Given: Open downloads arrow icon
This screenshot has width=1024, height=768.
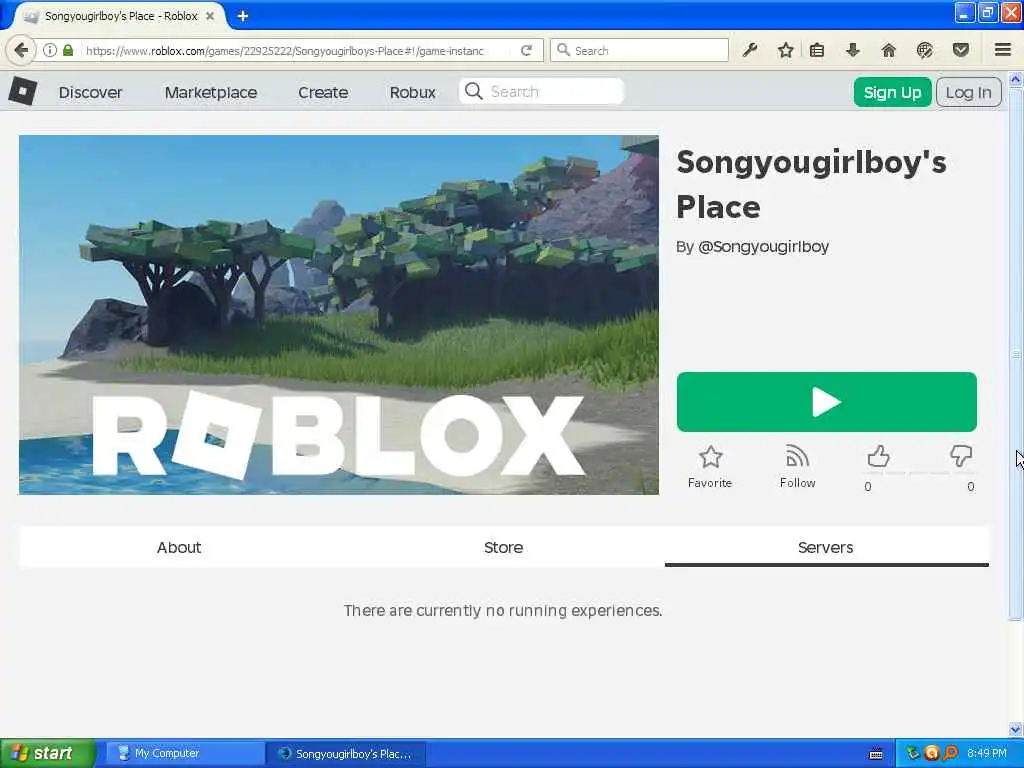Looking at the screenshot, I should (853, 50).
